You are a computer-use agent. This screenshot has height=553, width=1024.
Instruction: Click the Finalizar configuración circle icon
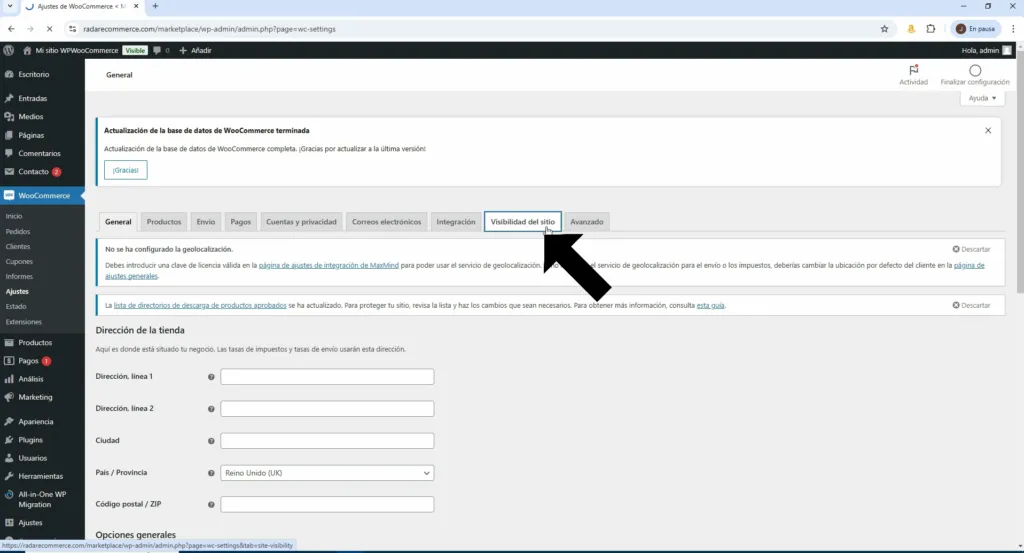[x=975, y=70]
